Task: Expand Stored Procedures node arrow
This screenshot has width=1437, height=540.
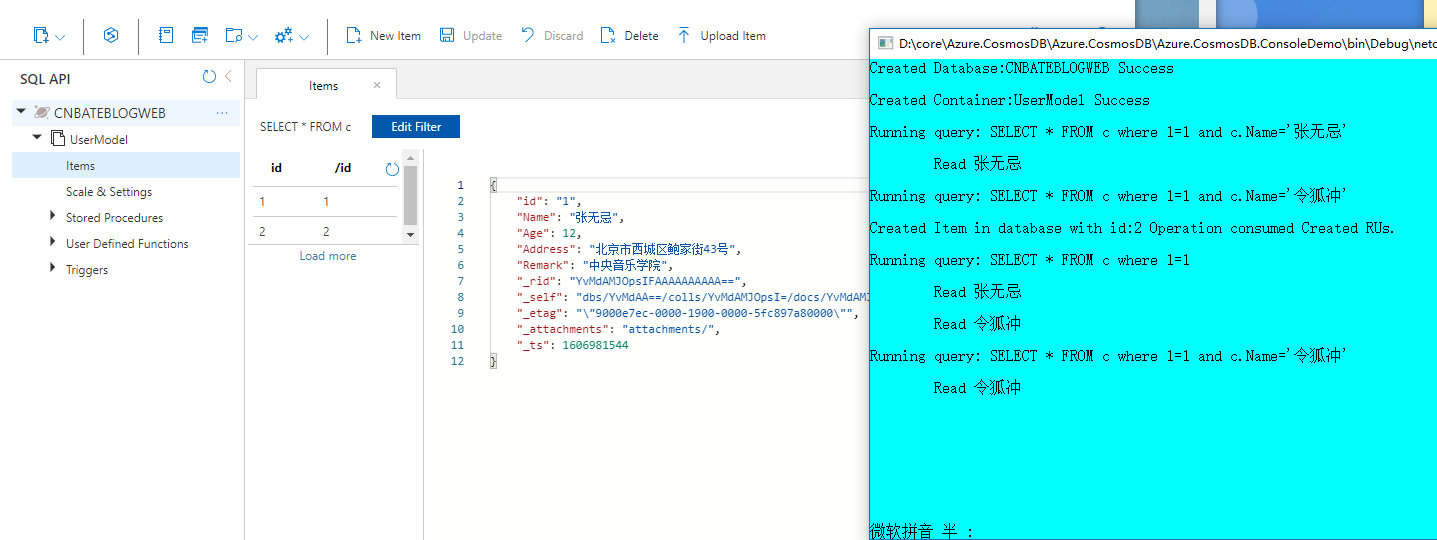Action: 53,216
